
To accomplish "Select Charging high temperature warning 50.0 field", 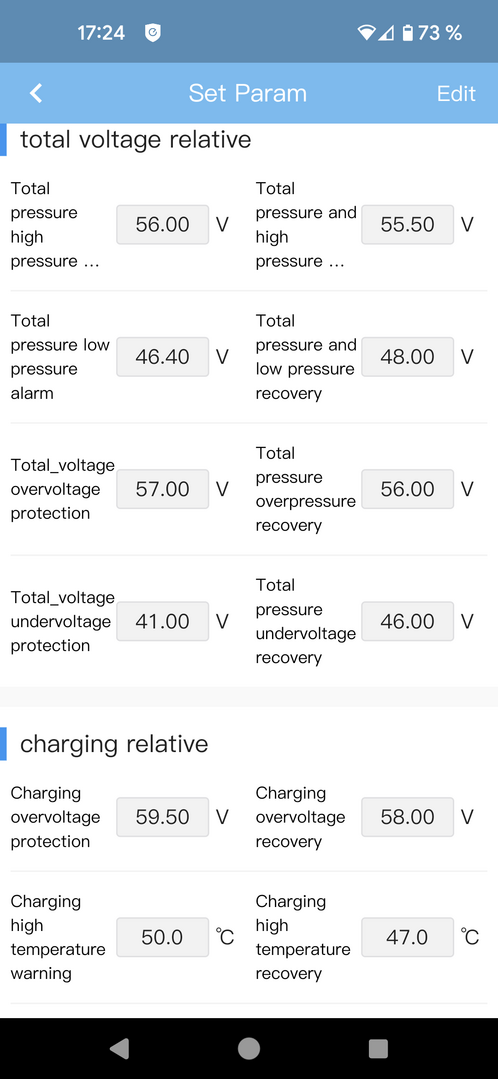I will [162, 937].
